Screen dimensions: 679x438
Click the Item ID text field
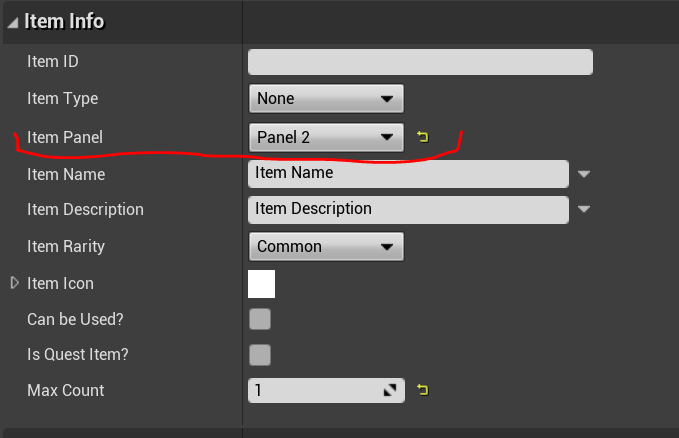point(420,62)
